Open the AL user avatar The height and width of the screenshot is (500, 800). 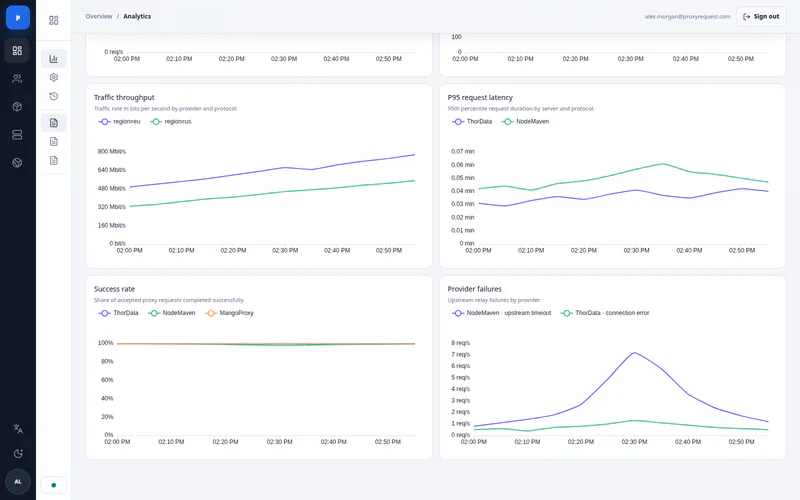click(x=18, y=482)
